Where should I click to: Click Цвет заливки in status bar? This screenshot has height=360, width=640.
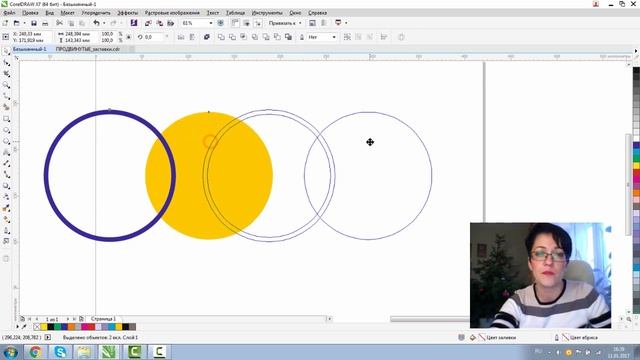tap(501, 338)
